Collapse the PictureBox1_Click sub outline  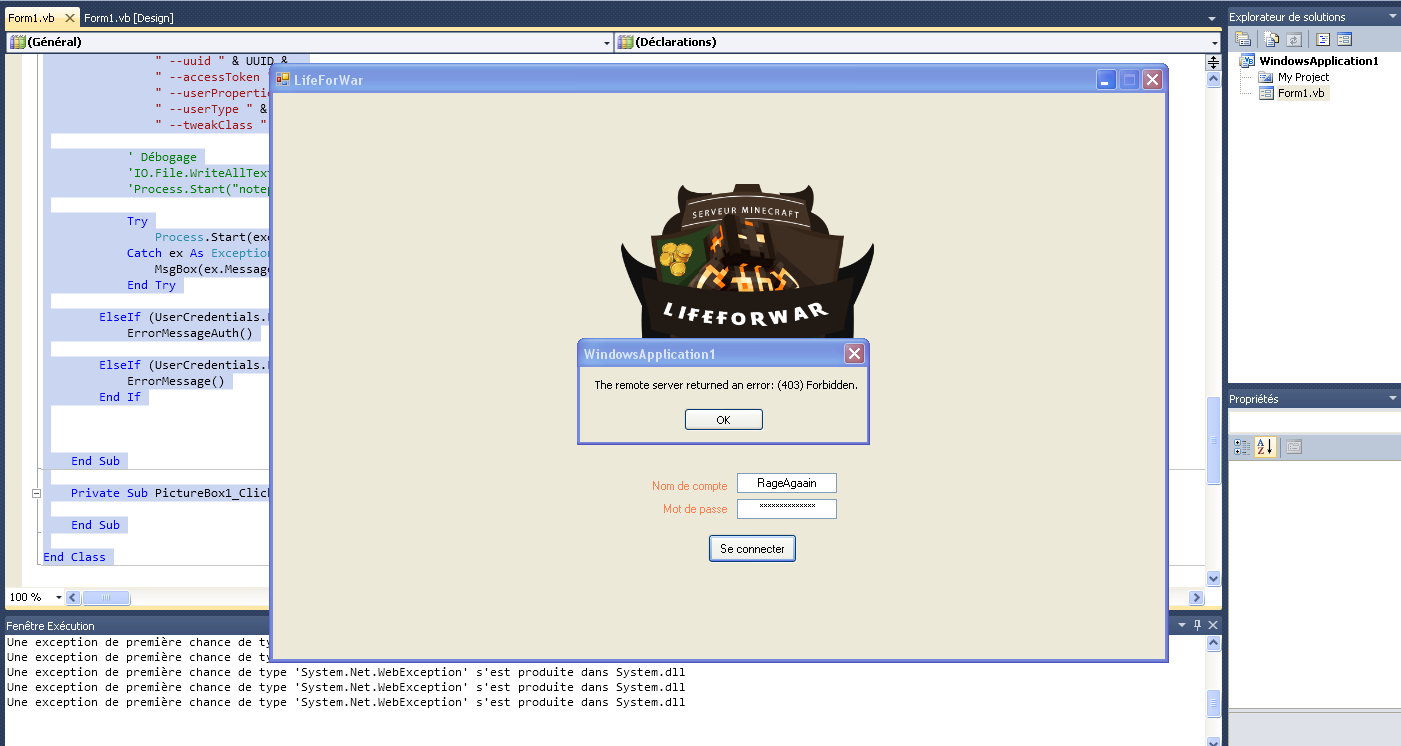(x=36, y=493)
